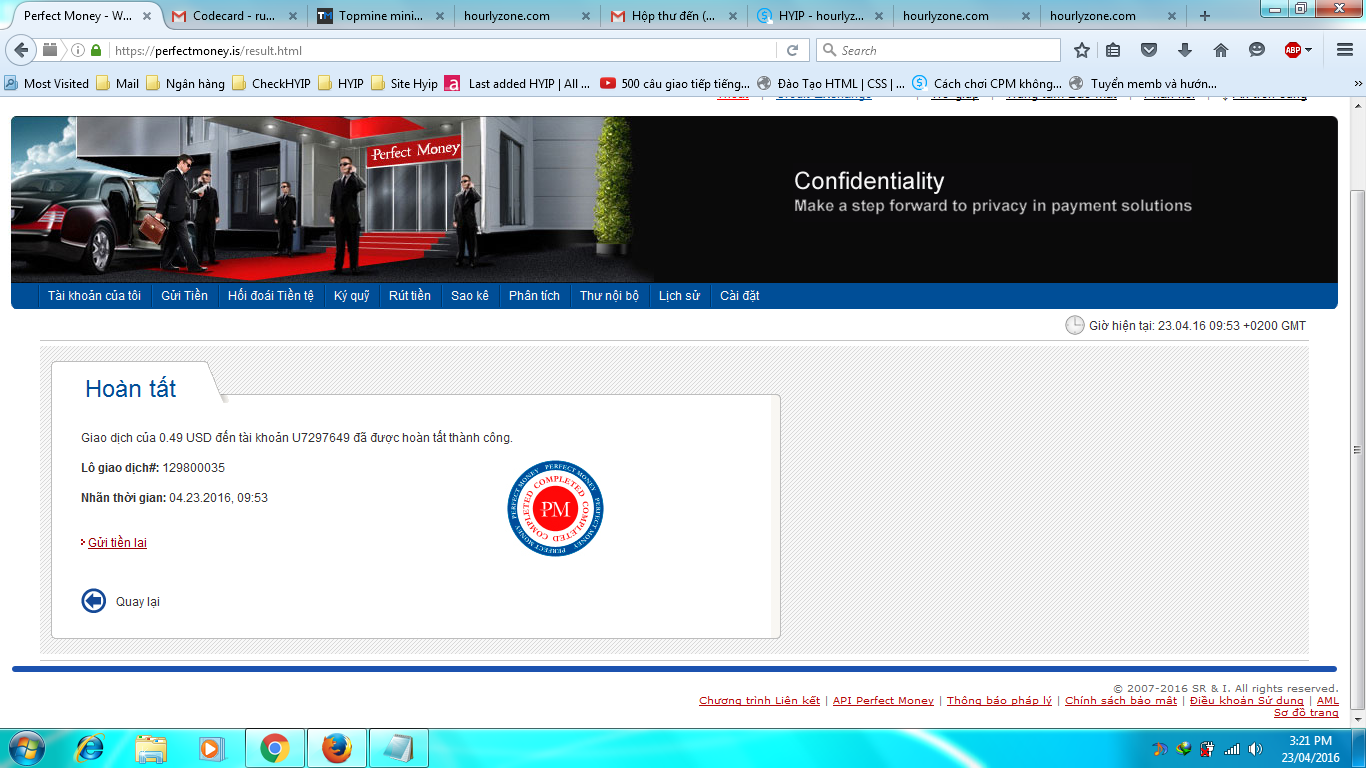Screen dimensions: 1366x768
Task: Click the green padlock site security icon
Action: click(x=96, y=50)
